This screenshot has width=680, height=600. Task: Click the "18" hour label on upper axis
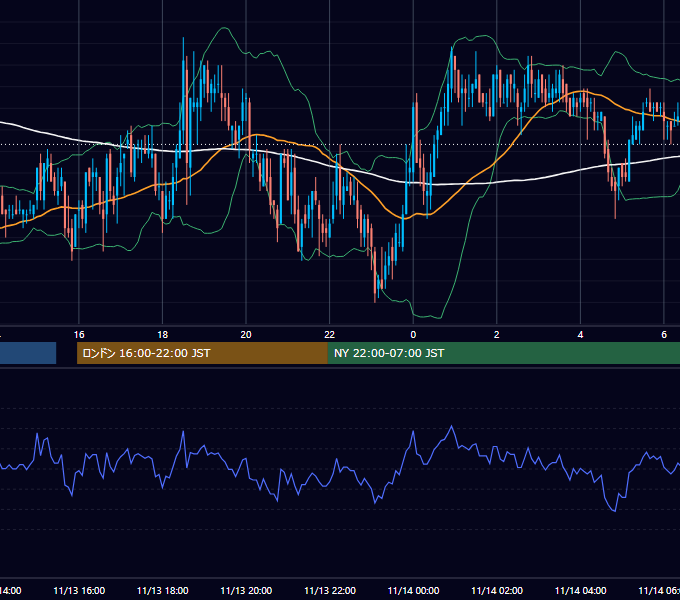[162, 335]
